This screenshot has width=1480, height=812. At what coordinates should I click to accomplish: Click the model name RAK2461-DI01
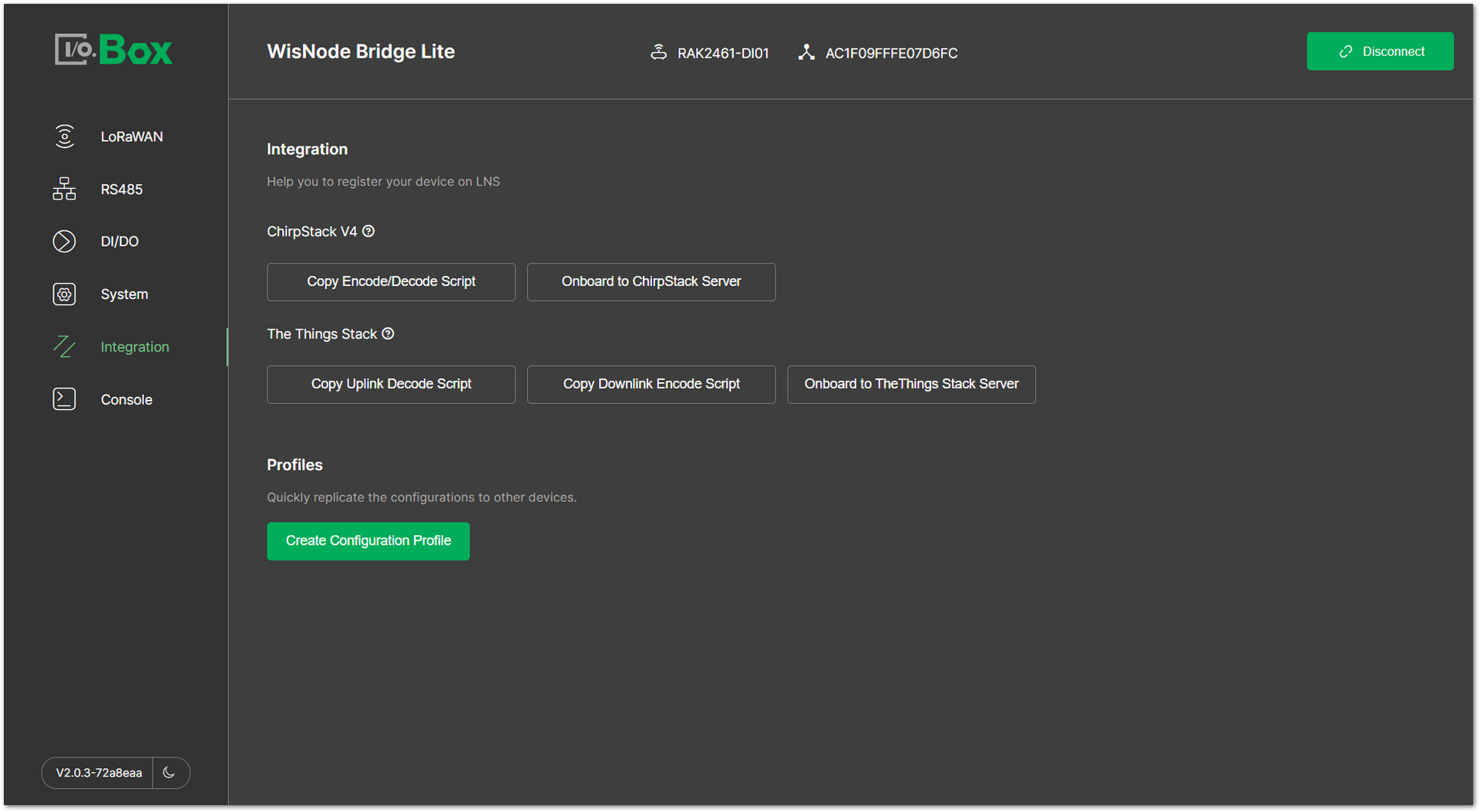[x=723, y=53]
